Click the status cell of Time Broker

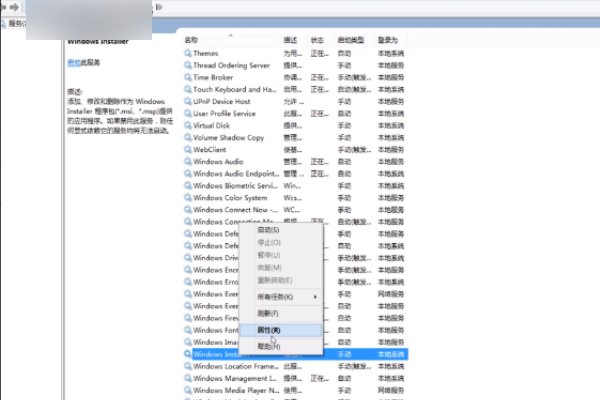[x=319, y=77]
